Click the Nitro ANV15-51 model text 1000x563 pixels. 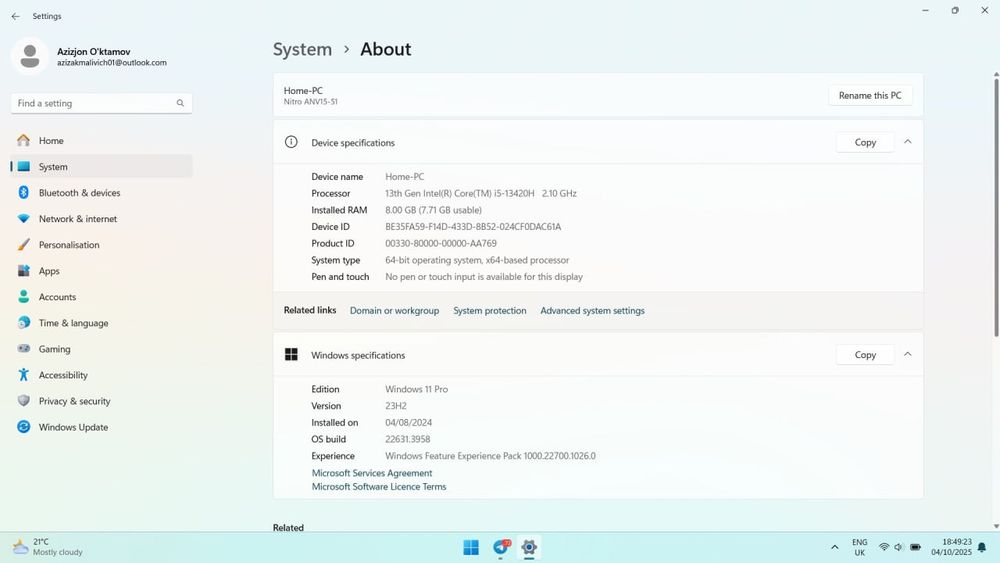(x=311, y=102)
